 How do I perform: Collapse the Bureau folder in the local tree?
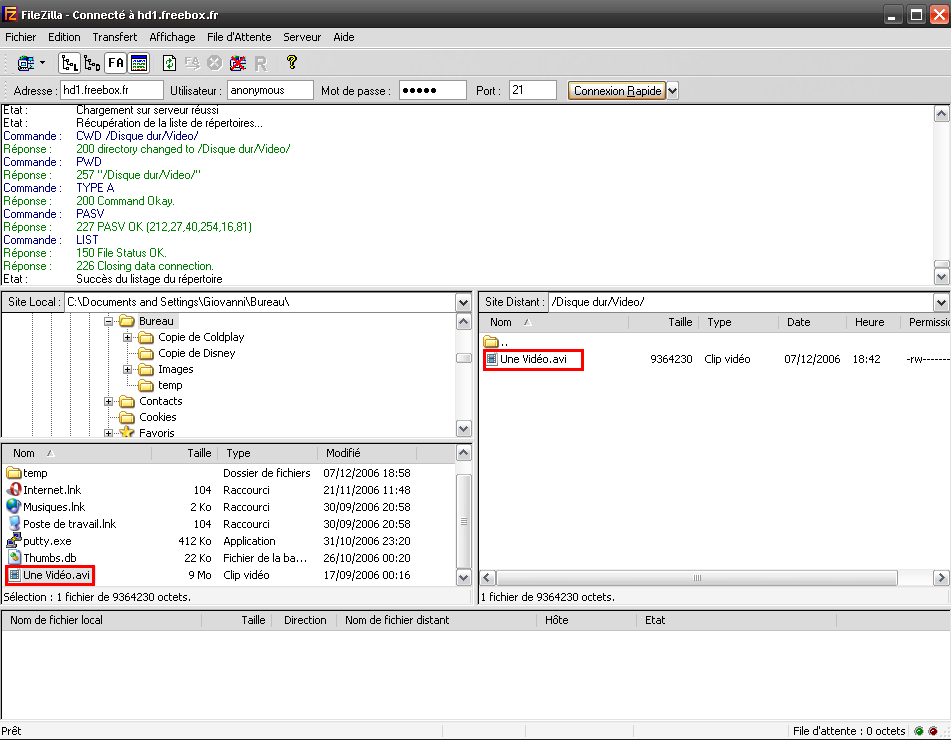pyautogui.click(x=109, y=321)
